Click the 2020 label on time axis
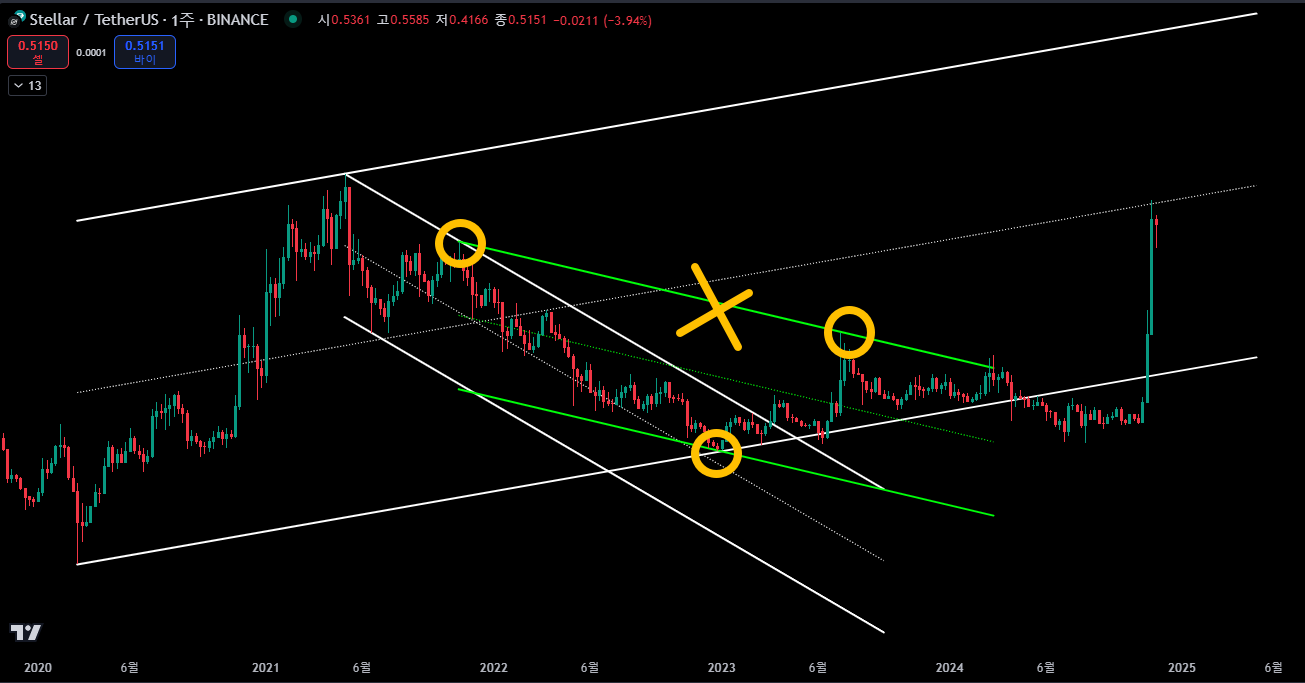1305x683 pixels. pyautogui.click(x=37, y=667)
